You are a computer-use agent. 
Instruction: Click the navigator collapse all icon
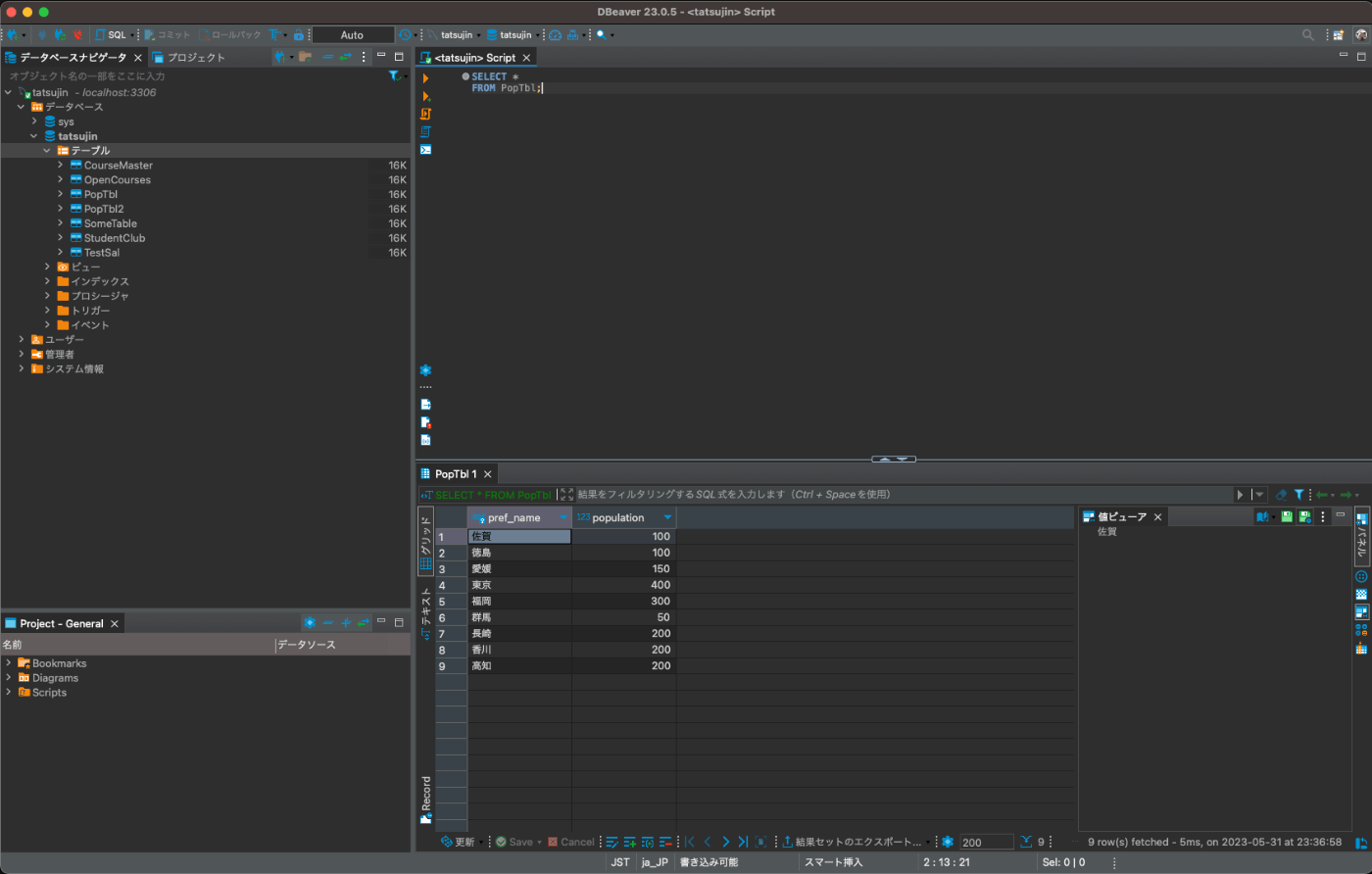click(x=328, y=57)
